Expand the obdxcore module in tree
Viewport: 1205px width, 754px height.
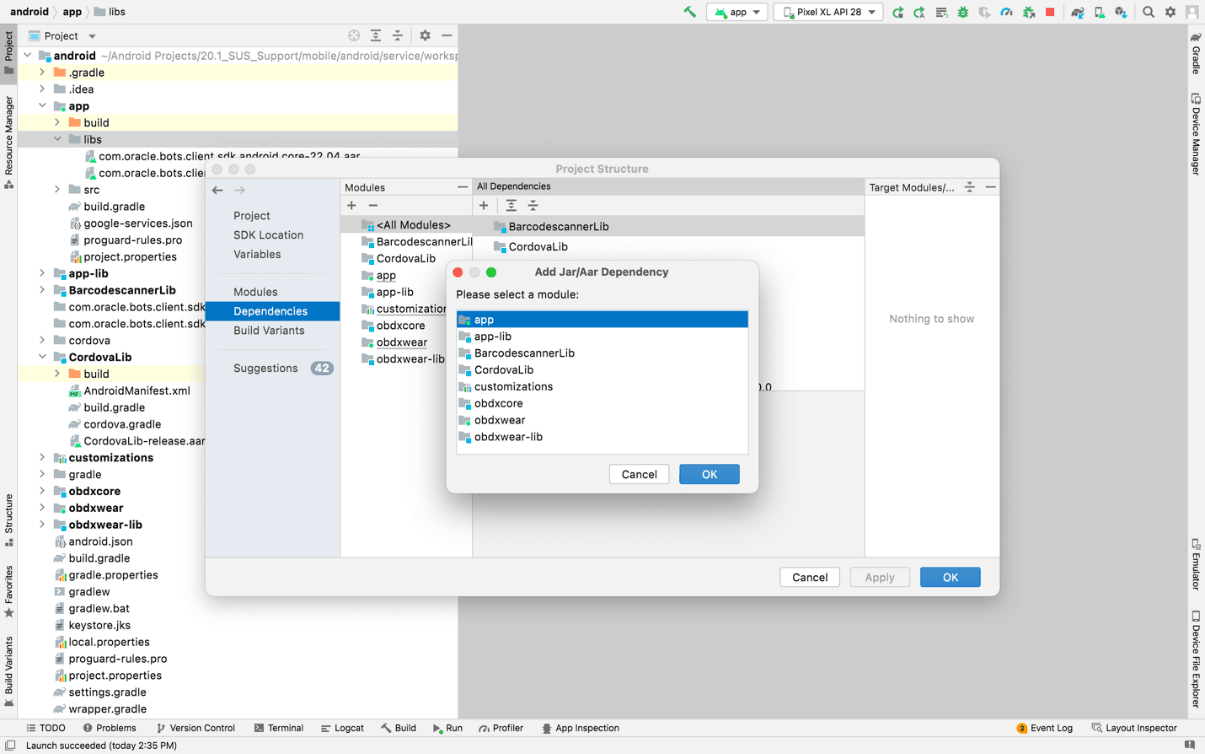click(42, 491)
